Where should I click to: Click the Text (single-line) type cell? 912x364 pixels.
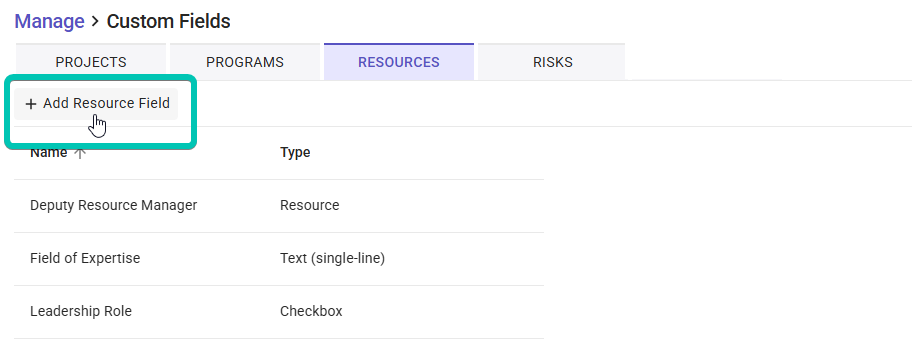[x=332, y=258]
